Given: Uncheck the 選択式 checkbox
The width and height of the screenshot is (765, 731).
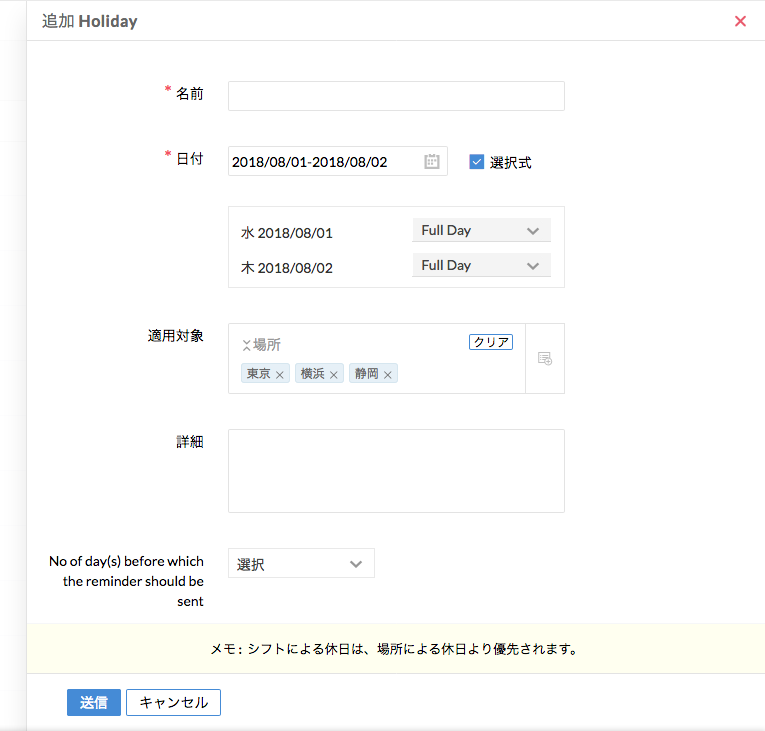Looking at the screenshot, I should (477, 162).
